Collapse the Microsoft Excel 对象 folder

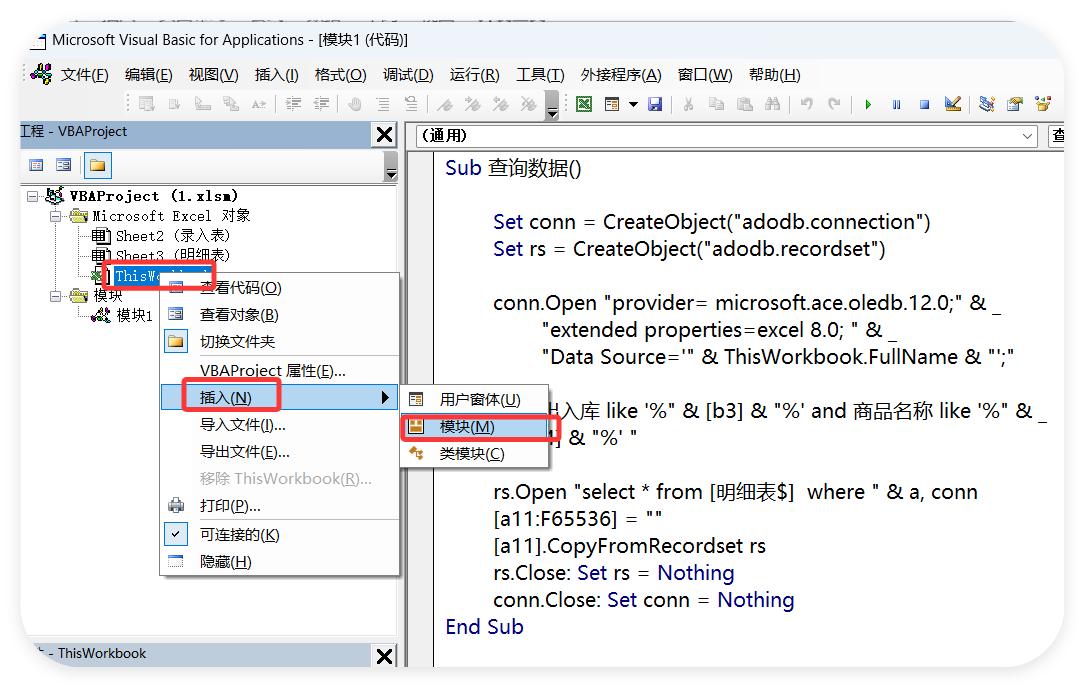point(55,216)
